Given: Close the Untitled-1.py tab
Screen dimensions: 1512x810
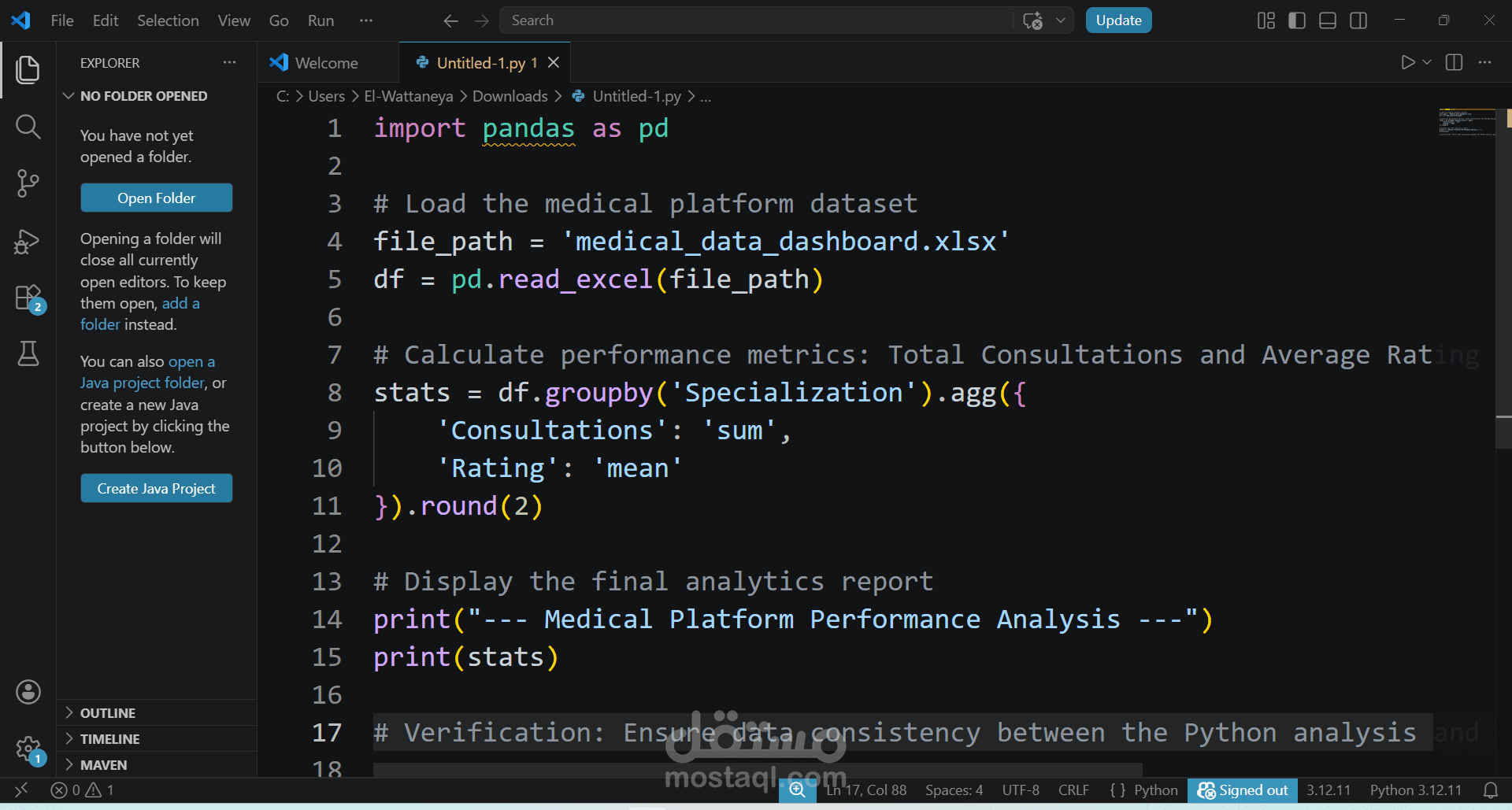Looking at the screenshot, I should tap(554, 62).
